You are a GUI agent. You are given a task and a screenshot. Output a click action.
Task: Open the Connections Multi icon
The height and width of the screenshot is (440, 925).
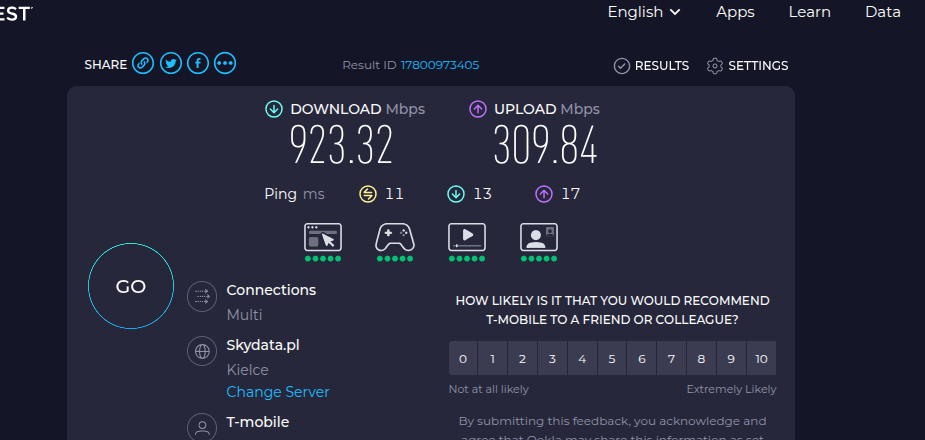click(x=202, y=296)
